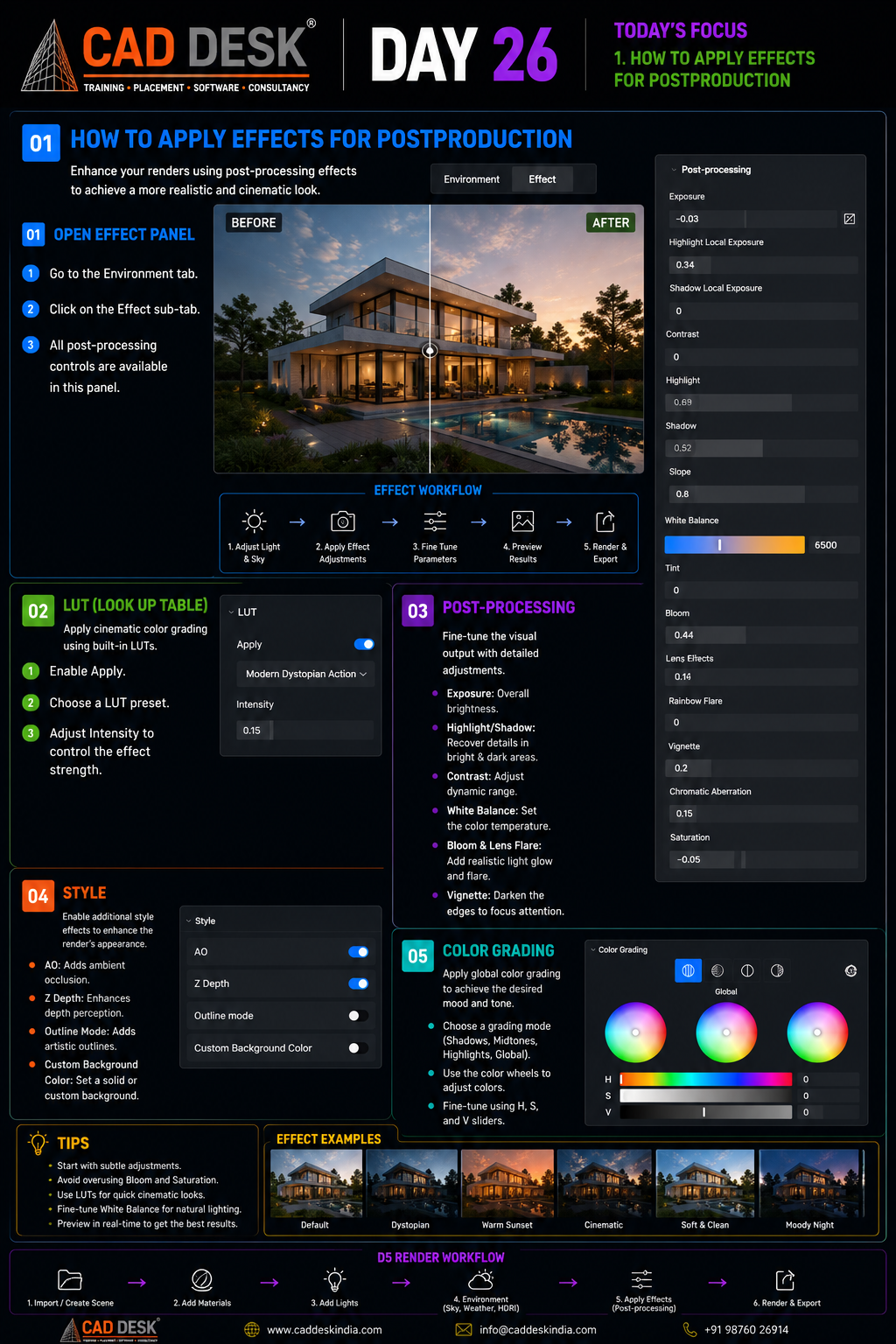The width and height of the screenshot is (896, 1344).
Task: Click the Chromatic Aberration 0.15 field
Action: pyautogui.click(x=763, y=813)
